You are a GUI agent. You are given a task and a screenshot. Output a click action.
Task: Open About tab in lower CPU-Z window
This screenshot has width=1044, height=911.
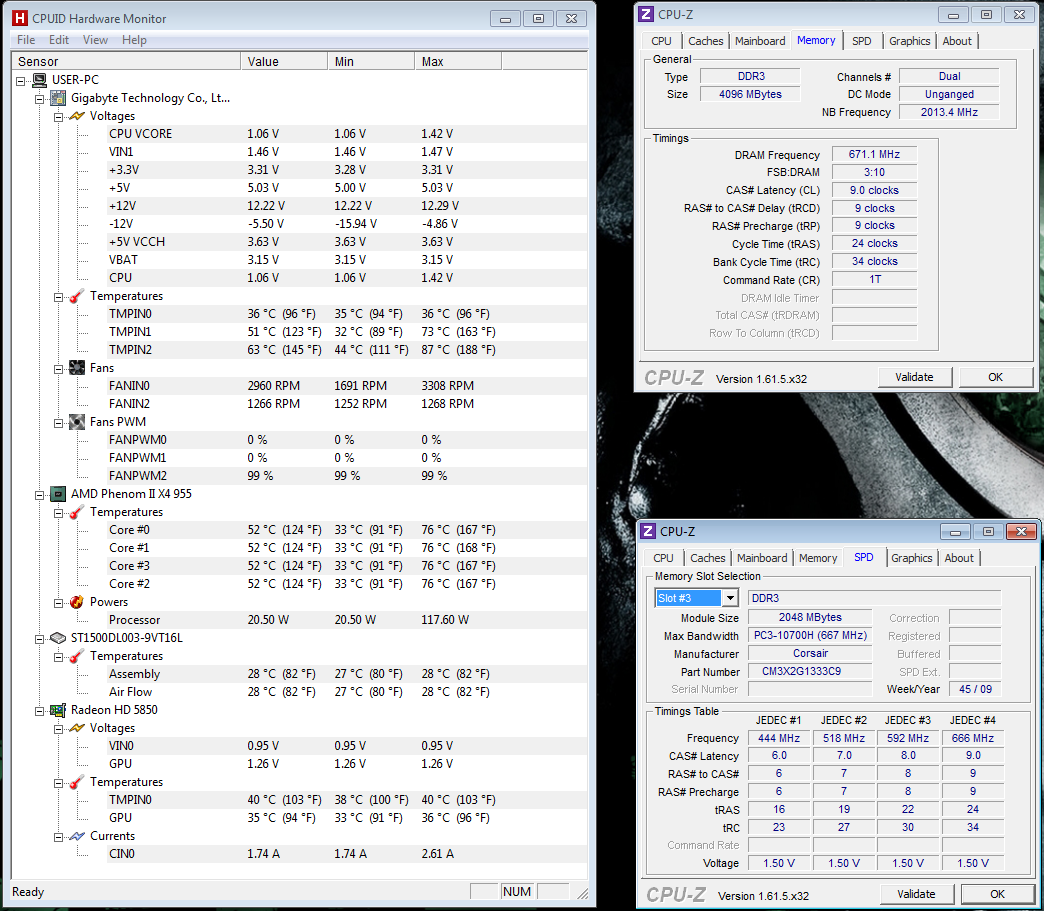pyautogui.click(x=959, y=558)
